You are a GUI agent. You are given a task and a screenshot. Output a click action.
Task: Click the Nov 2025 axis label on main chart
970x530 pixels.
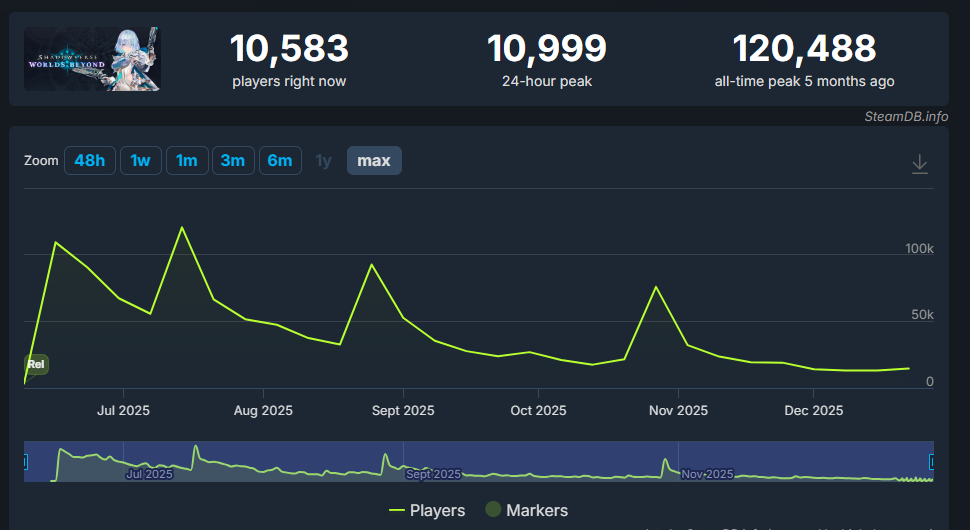coord(678,411)
